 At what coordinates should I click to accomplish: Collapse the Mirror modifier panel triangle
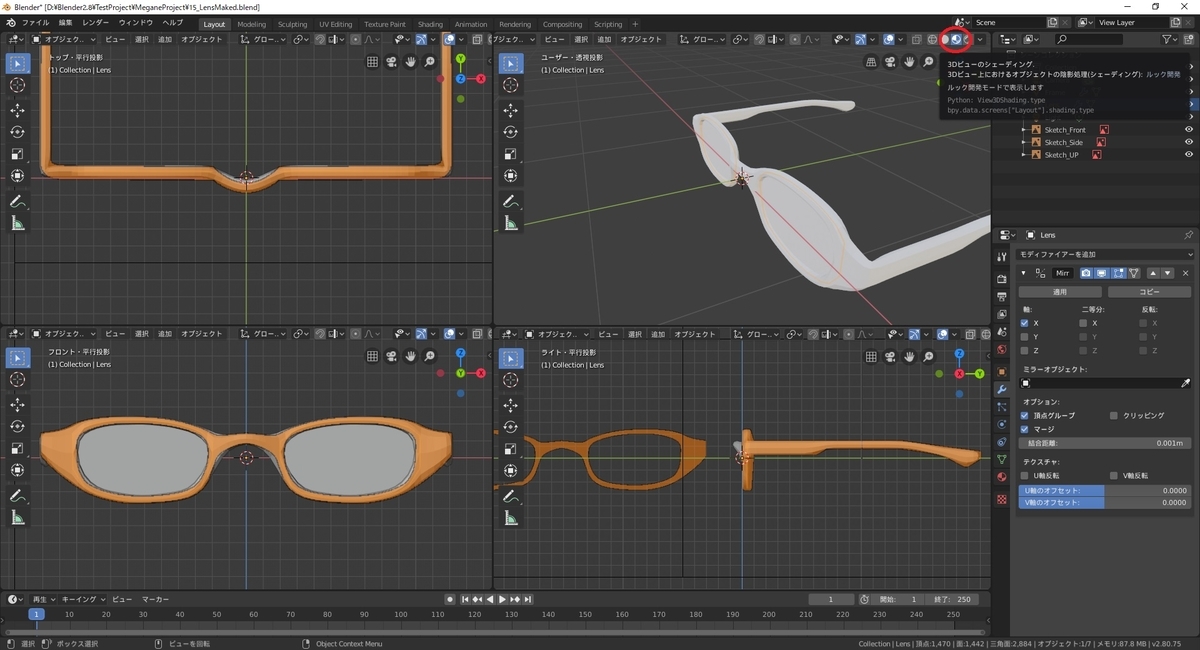(1024, 273)
